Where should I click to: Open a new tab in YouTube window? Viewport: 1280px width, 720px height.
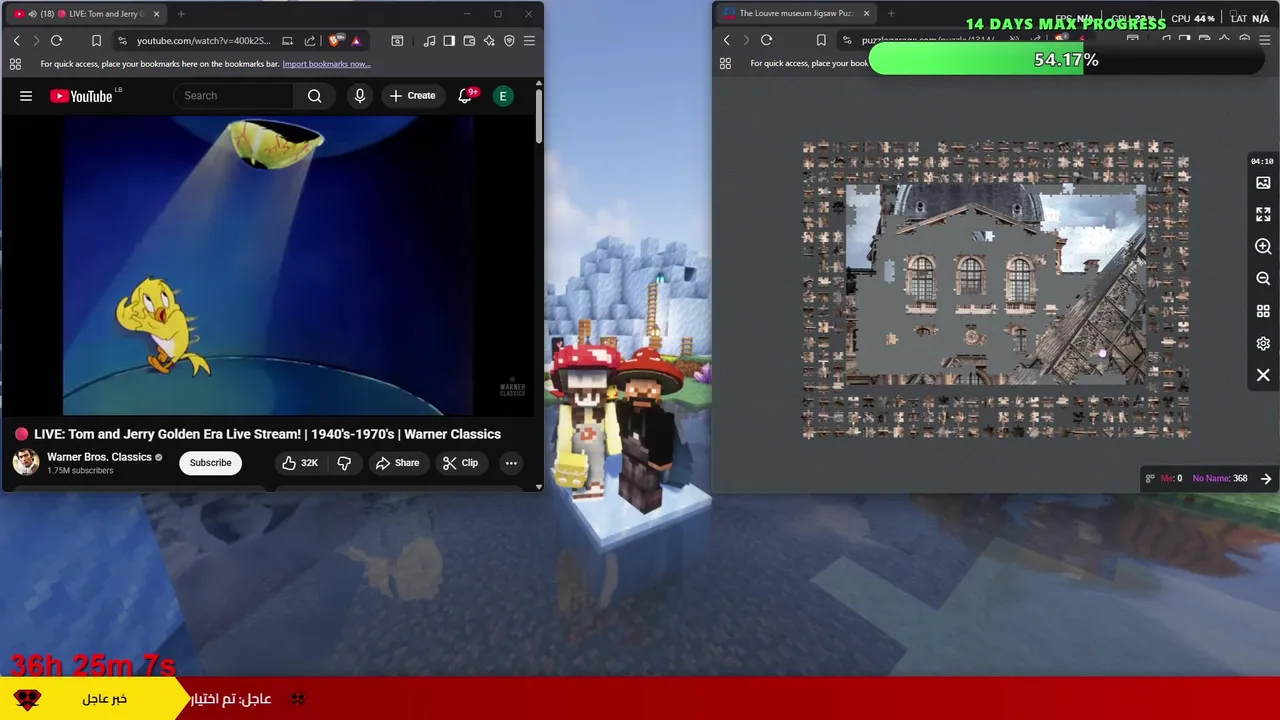(x=181, y=14)
